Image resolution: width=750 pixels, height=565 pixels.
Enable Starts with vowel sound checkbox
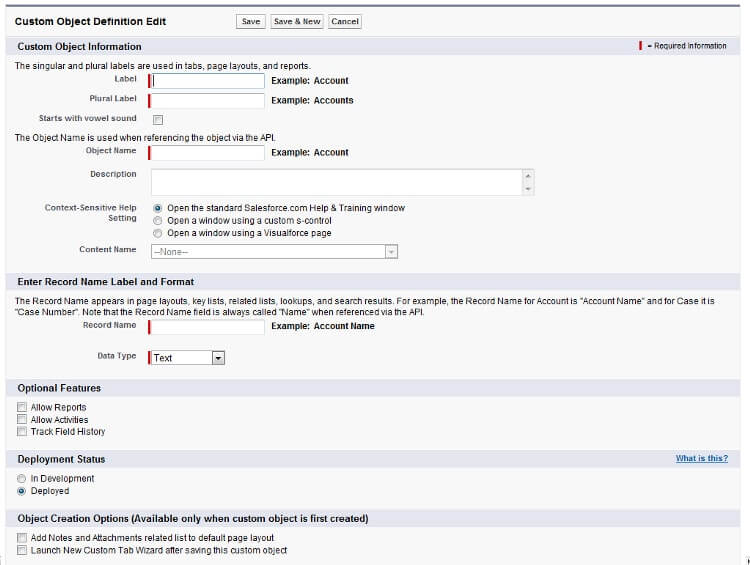click(x=157, y=120)
